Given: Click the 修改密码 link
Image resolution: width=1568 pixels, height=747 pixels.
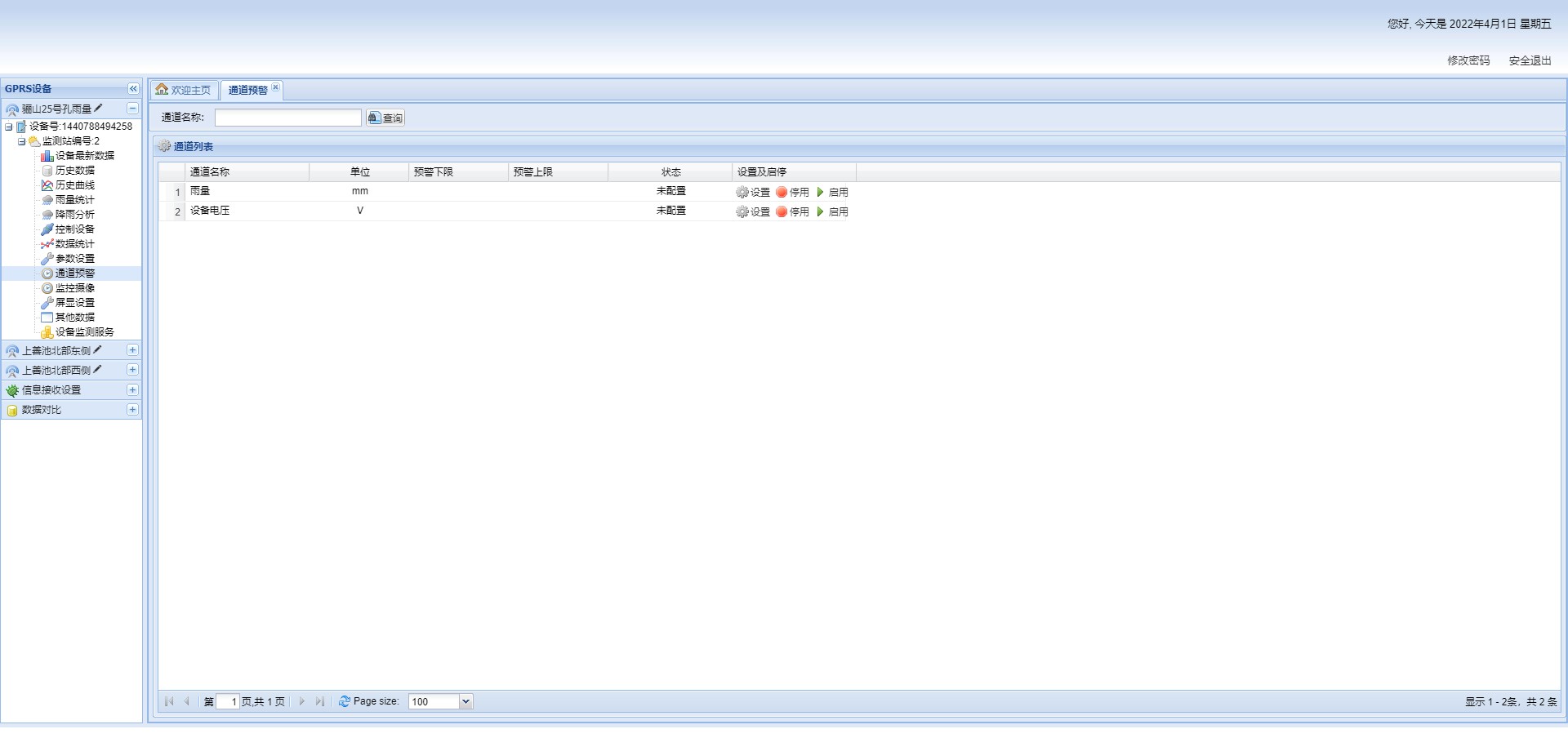Looking at the screenshot, I should (x=1468, y=60).
